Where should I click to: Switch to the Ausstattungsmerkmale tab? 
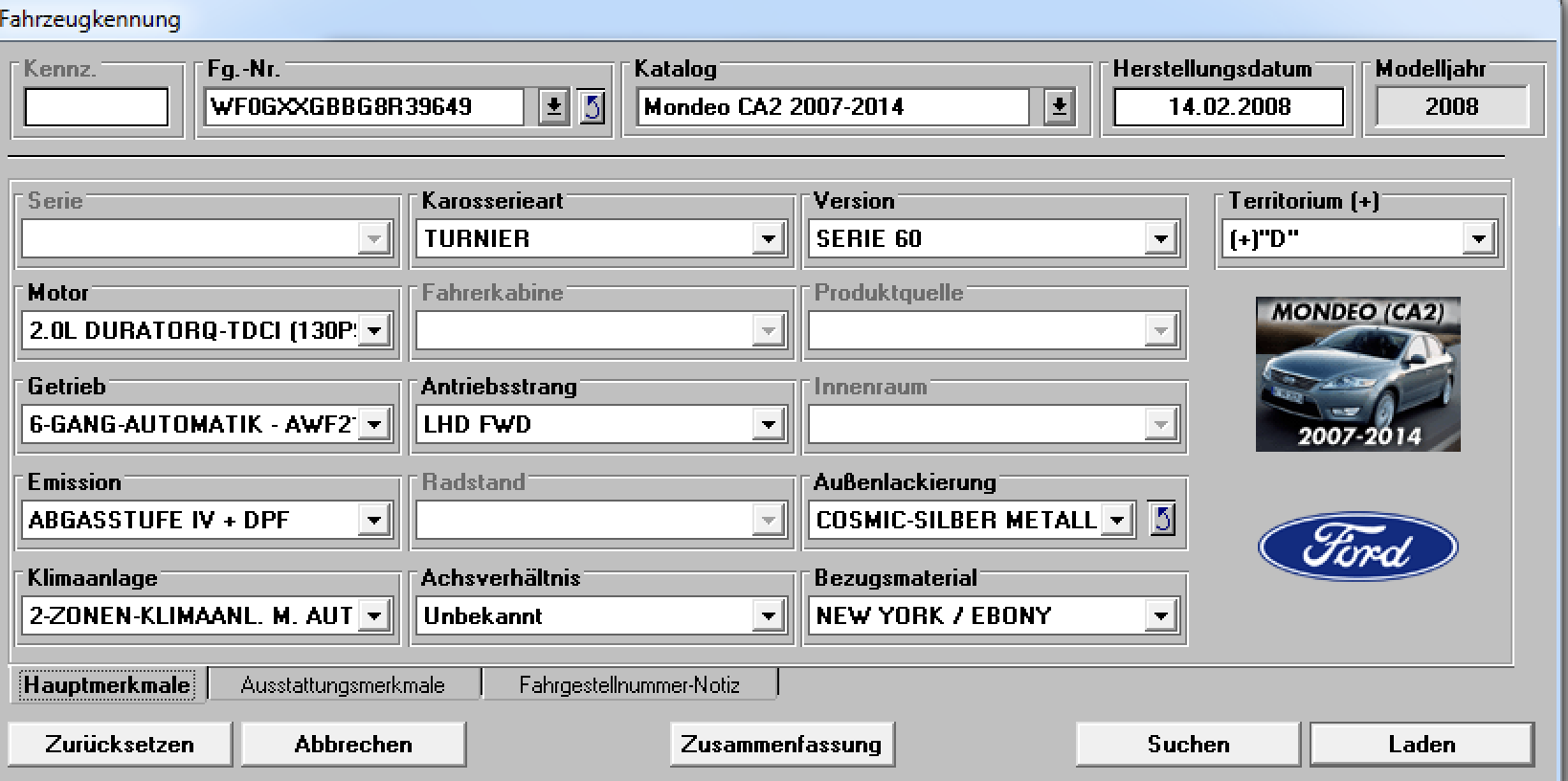(x=343, y=685)
